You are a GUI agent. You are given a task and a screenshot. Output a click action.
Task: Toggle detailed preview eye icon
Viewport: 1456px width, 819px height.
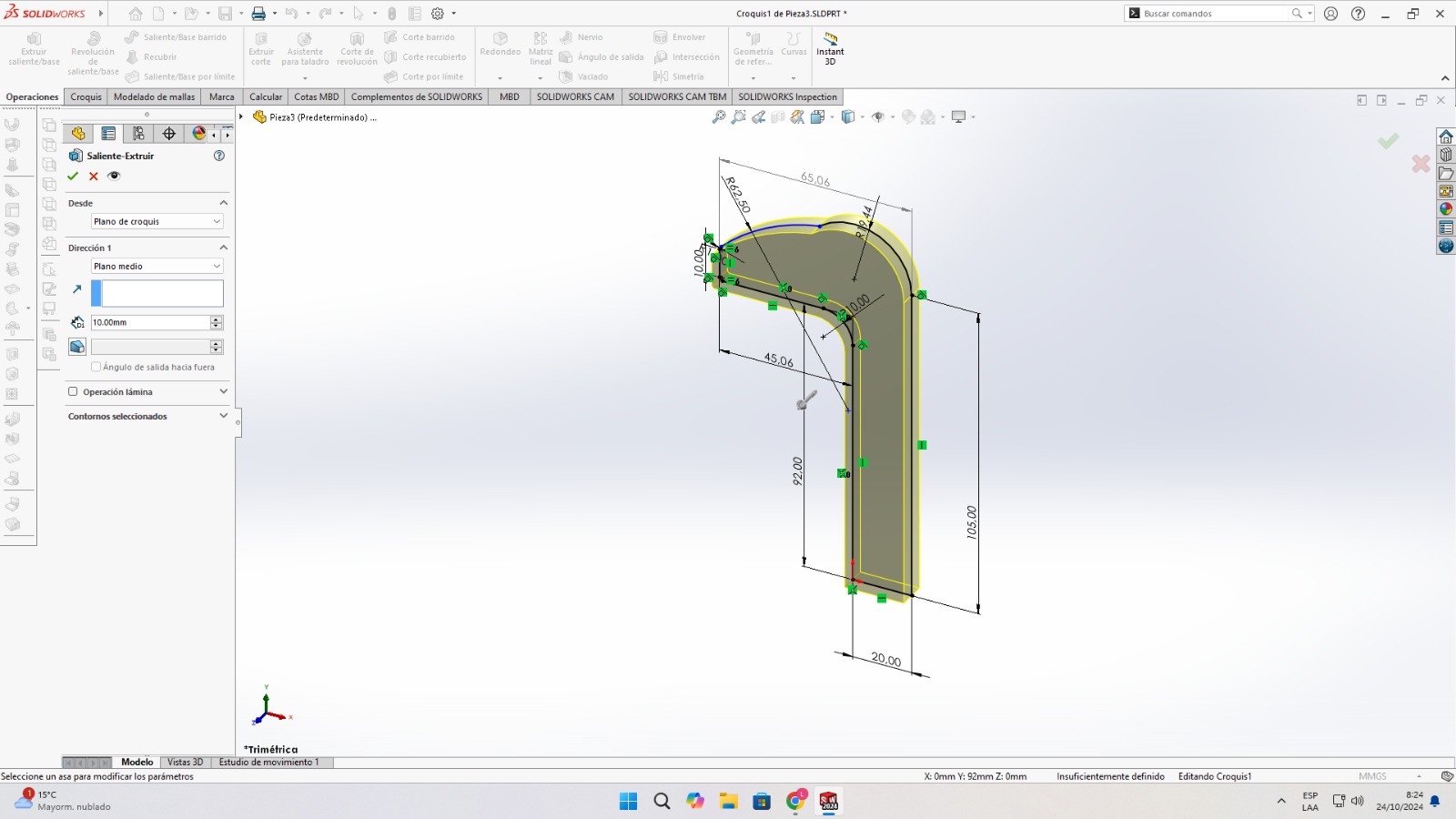114,177
